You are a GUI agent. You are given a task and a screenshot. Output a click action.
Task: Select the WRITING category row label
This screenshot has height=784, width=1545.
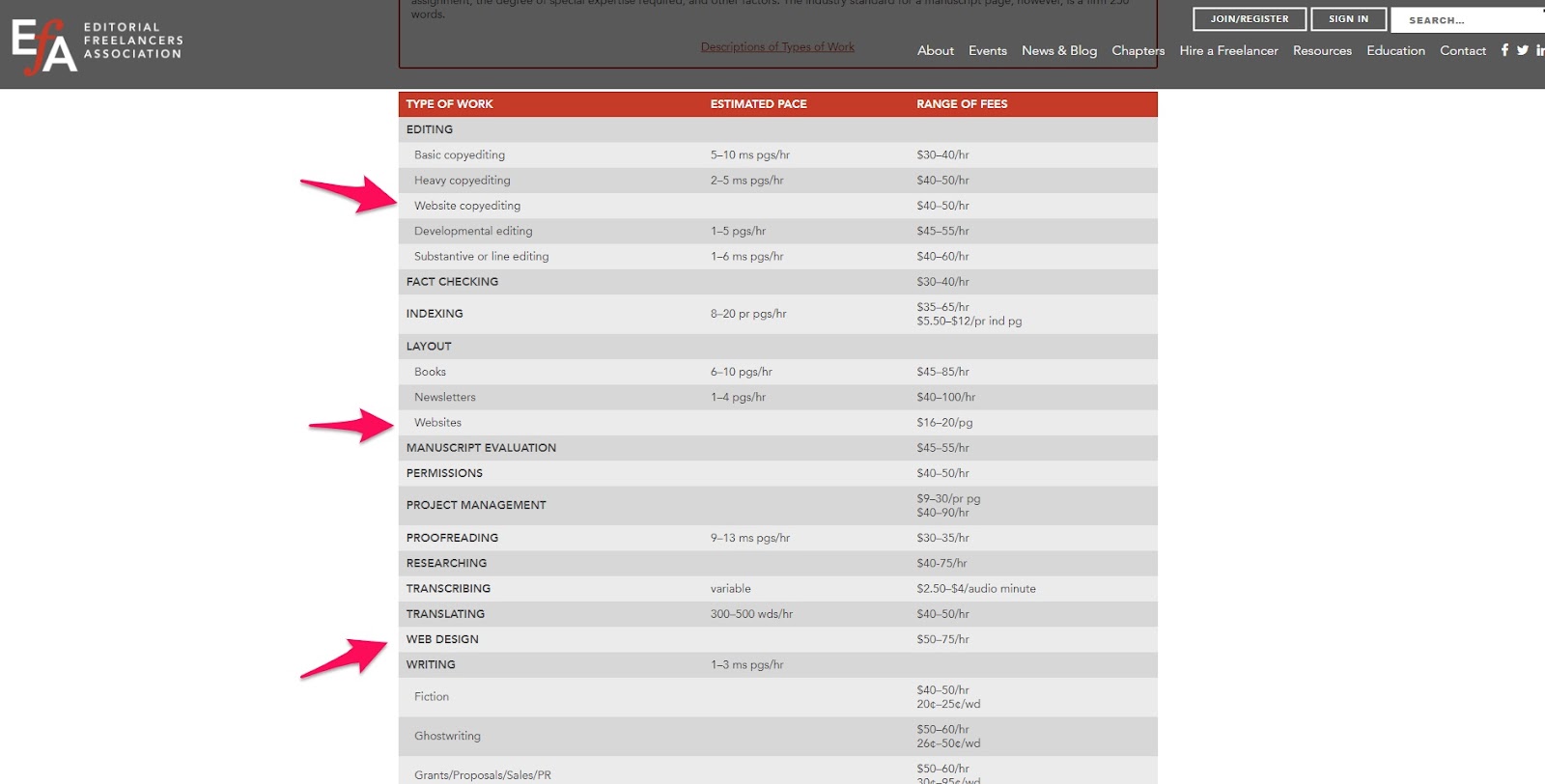(431, 665)
